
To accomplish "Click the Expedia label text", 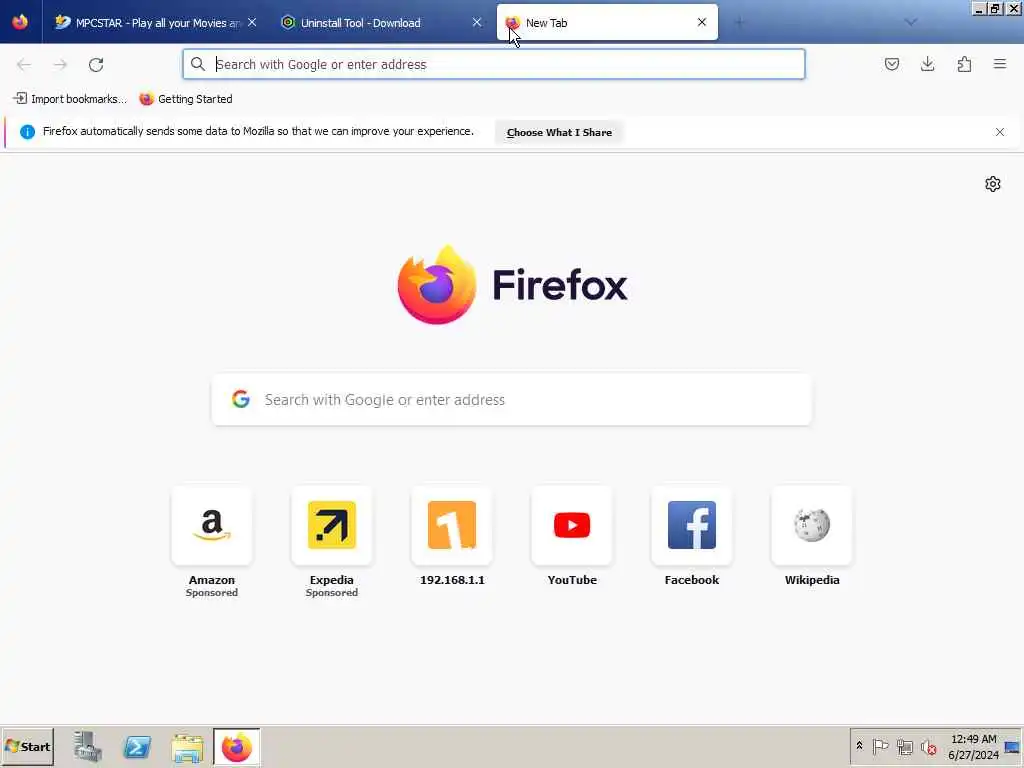I will 332,580.
